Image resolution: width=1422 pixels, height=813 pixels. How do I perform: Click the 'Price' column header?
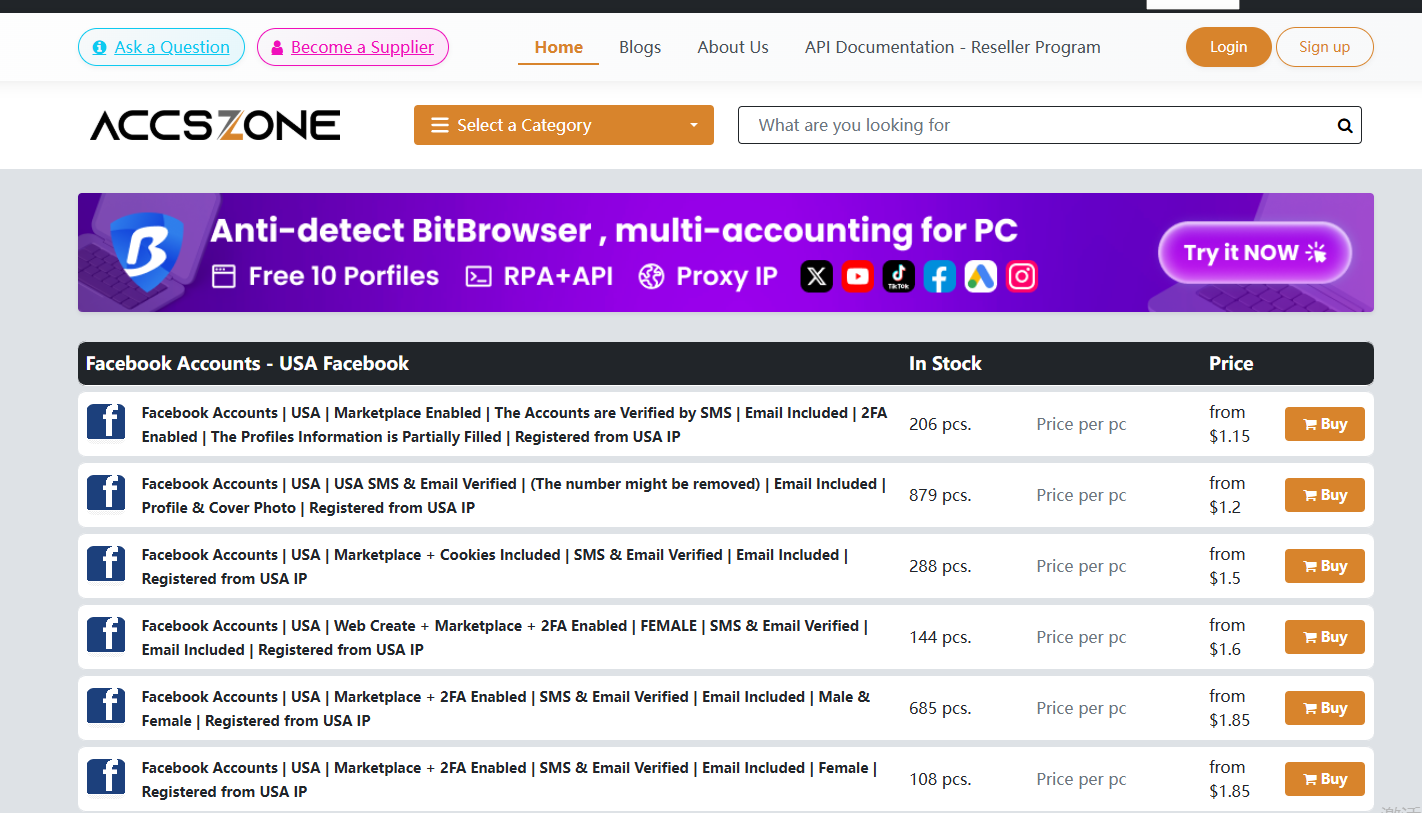click(x=1231, y=363)
